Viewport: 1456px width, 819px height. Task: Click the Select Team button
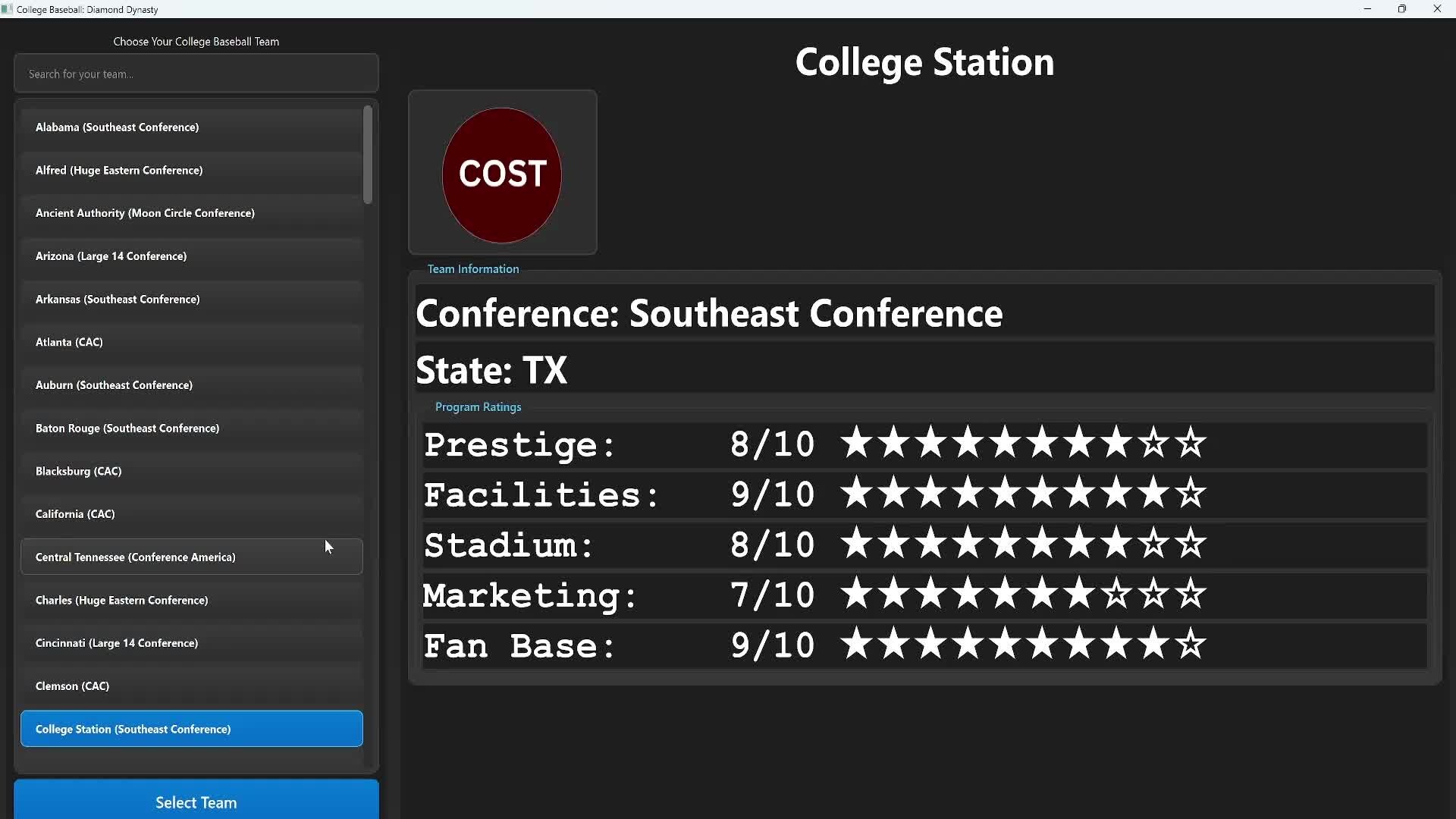(x=196, y=802)
